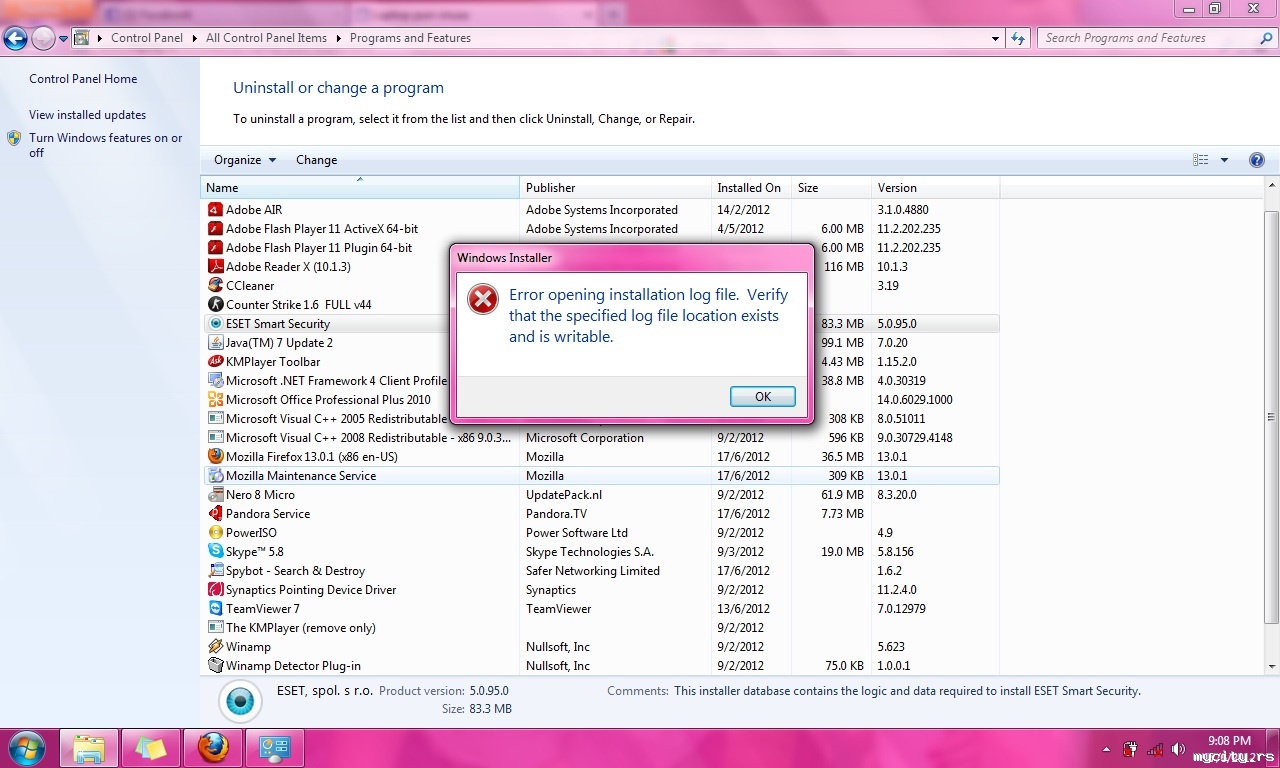The width and height of the screenshot is (1280, 768).
Task: Select the Pandora Service icon
Action: 215,514
